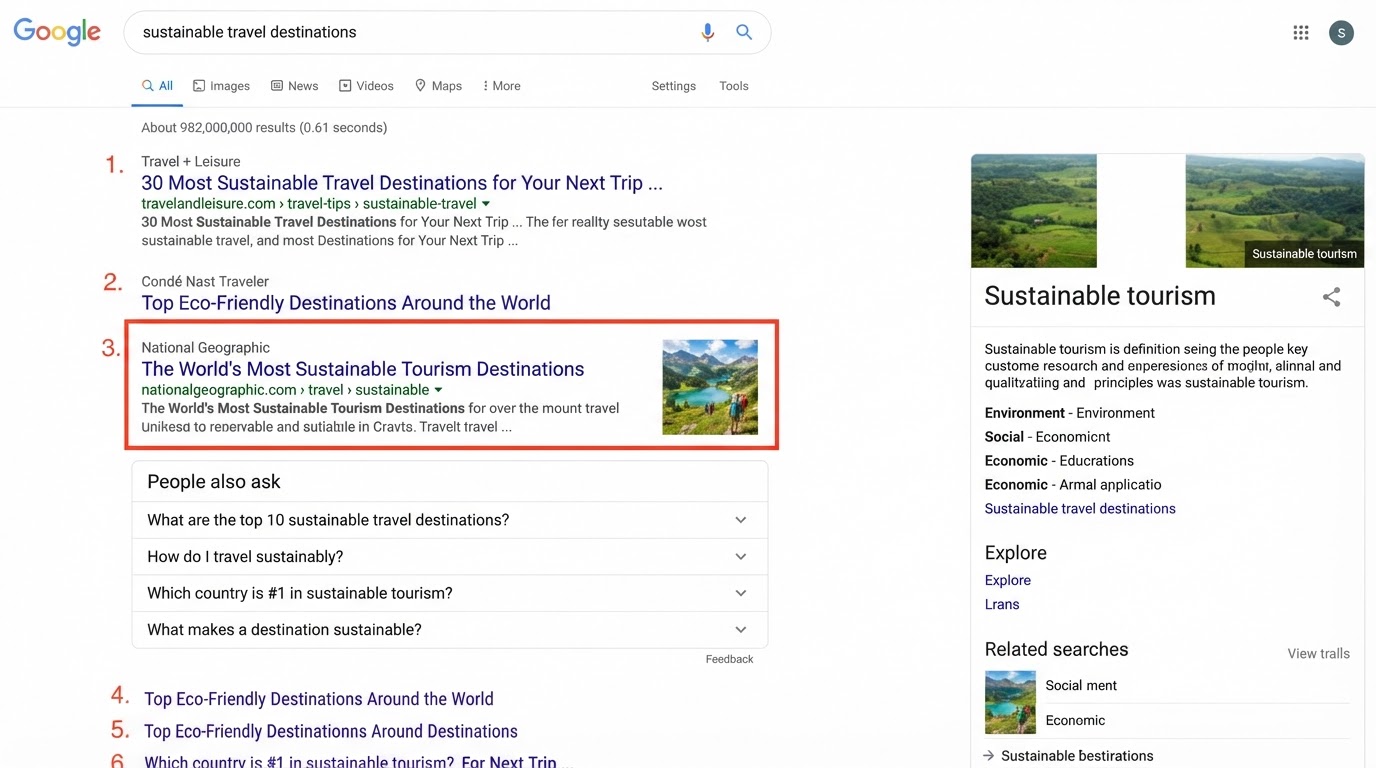This screenshot has height=768, width=1376.
Task: Expand Which country is #1 question
Action: pyautogui.click(x=450, y=593)
